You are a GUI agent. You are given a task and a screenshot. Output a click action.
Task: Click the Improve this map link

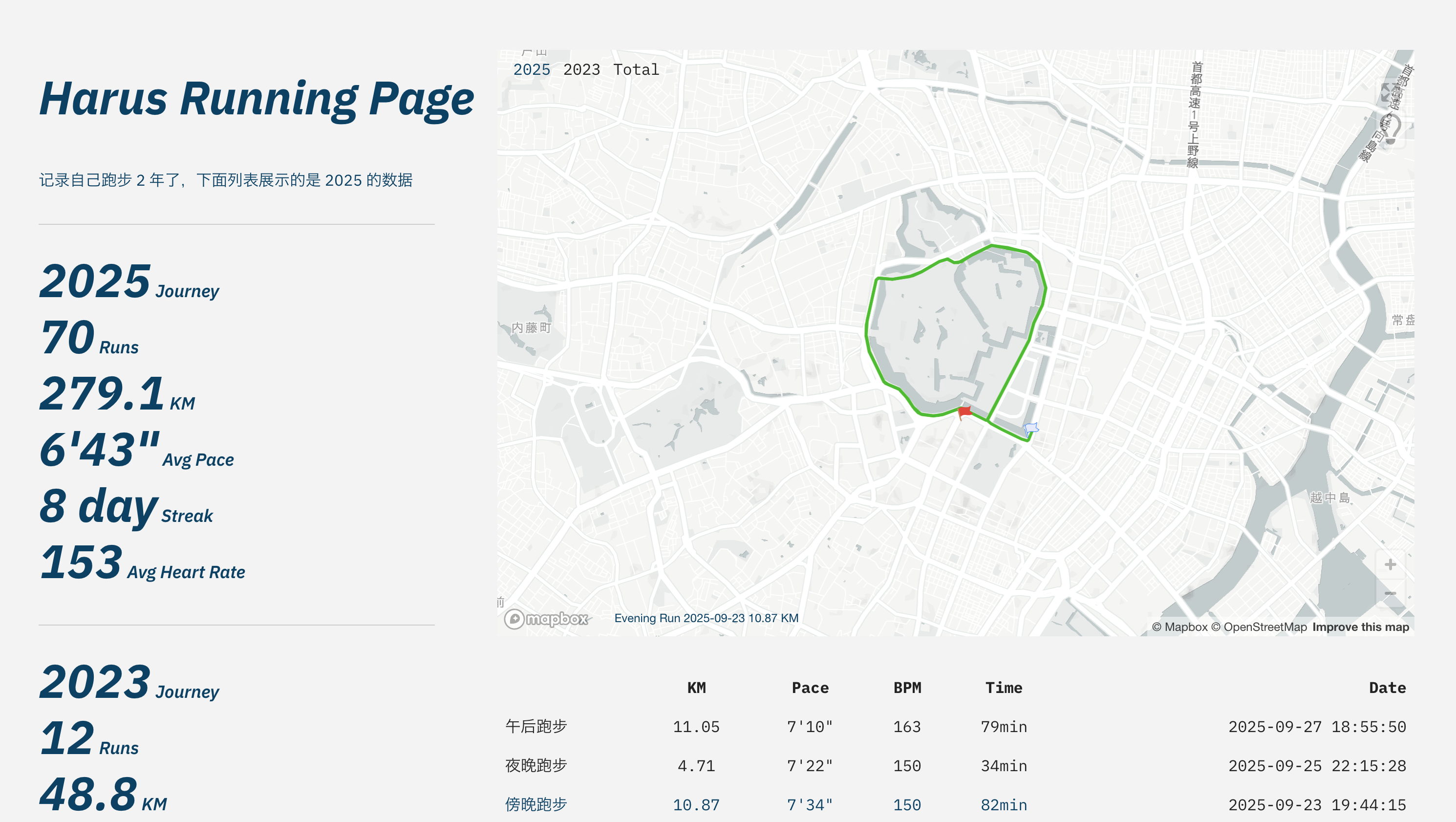tap(1360, 627)
